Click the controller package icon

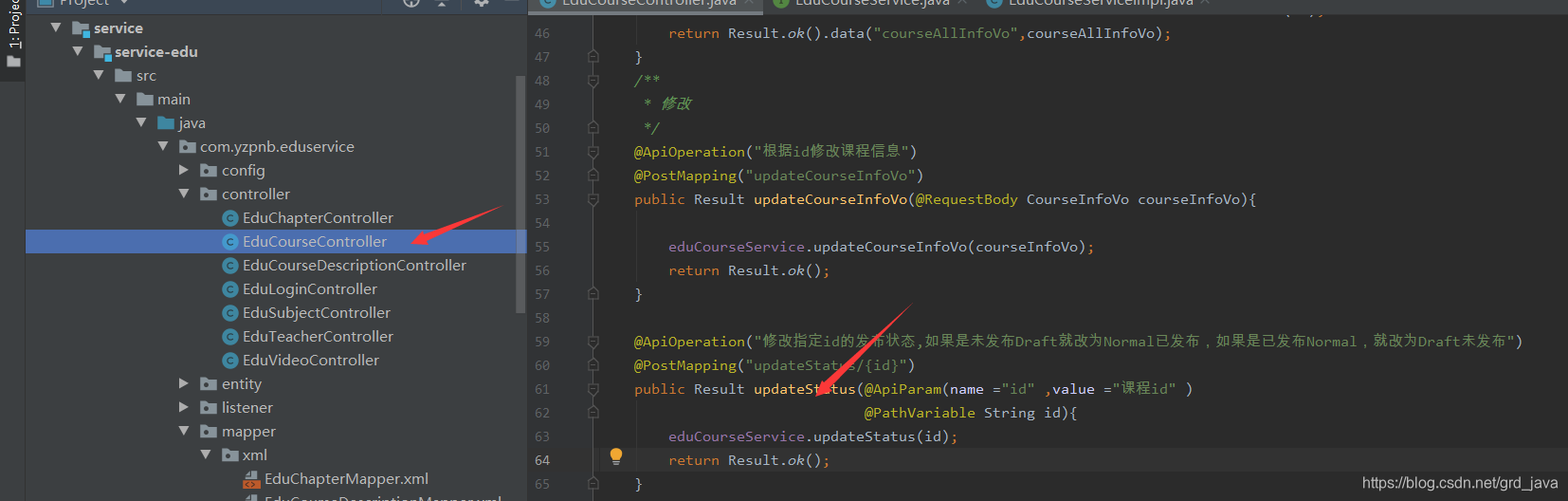pos(210,195)
